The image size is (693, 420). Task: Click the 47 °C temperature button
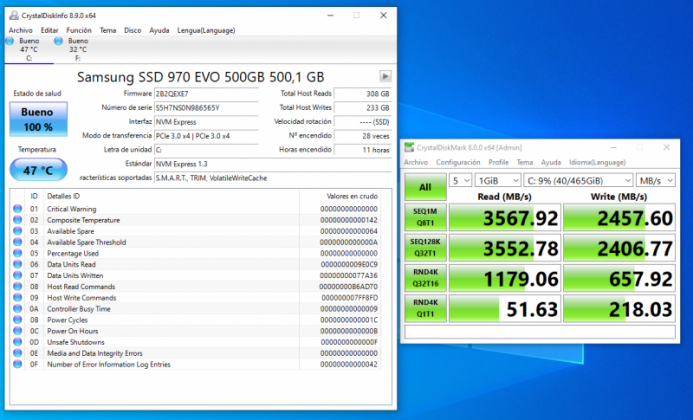(38, 170)
